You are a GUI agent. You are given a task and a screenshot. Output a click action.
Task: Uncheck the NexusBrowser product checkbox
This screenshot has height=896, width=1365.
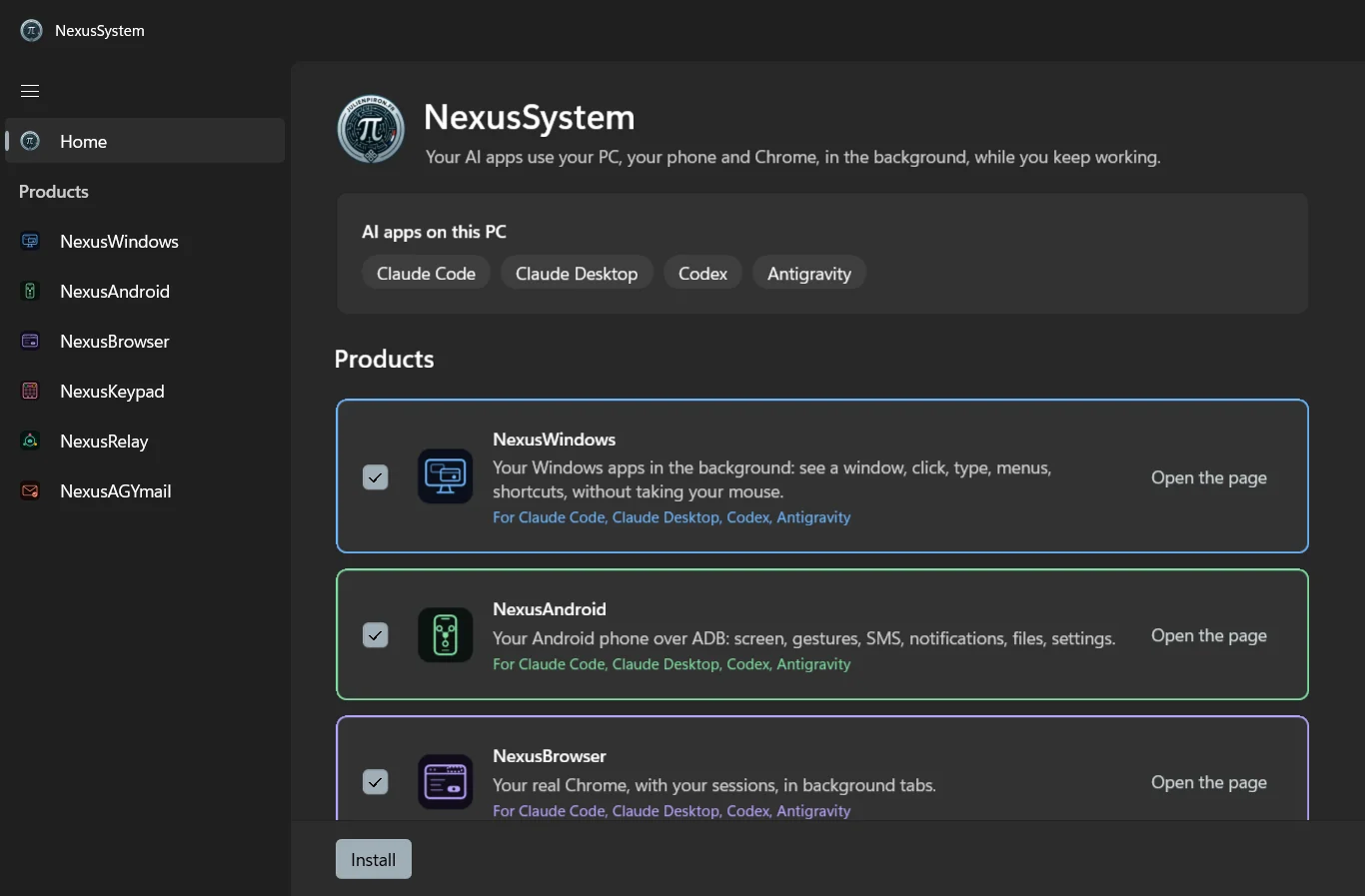[x=375, y=782]
